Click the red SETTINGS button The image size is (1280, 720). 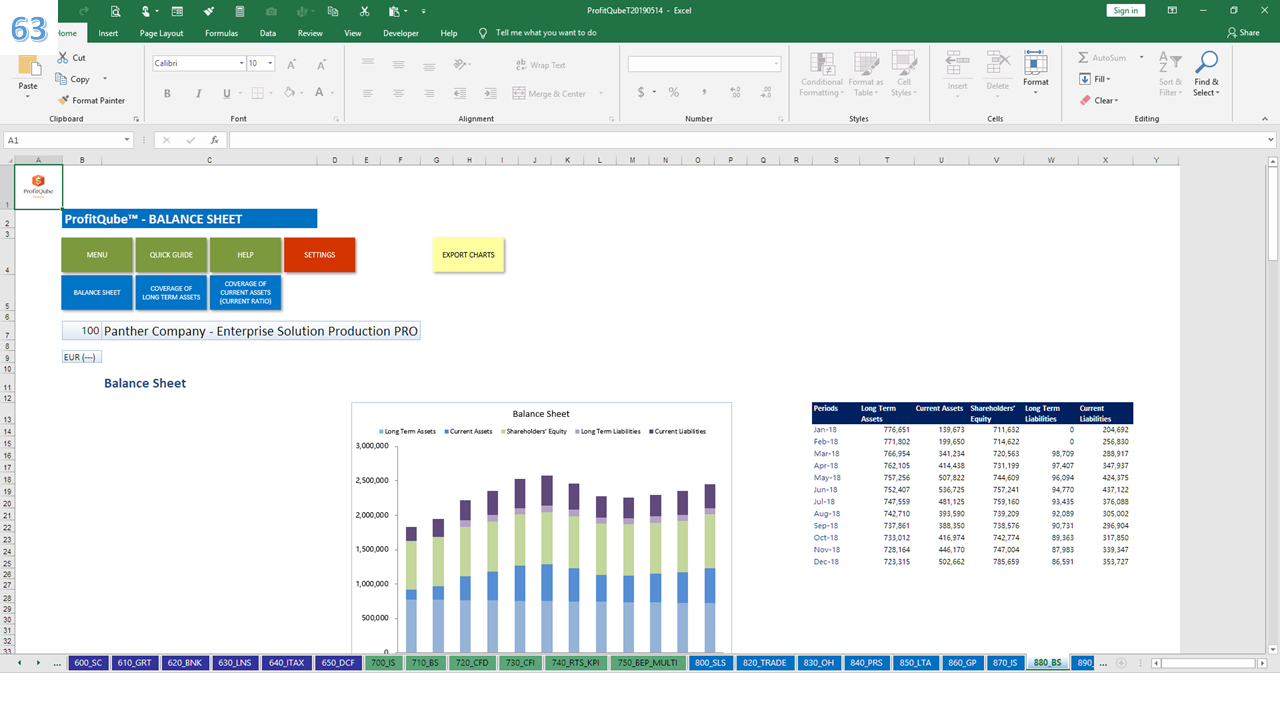(x=320, y=255)
